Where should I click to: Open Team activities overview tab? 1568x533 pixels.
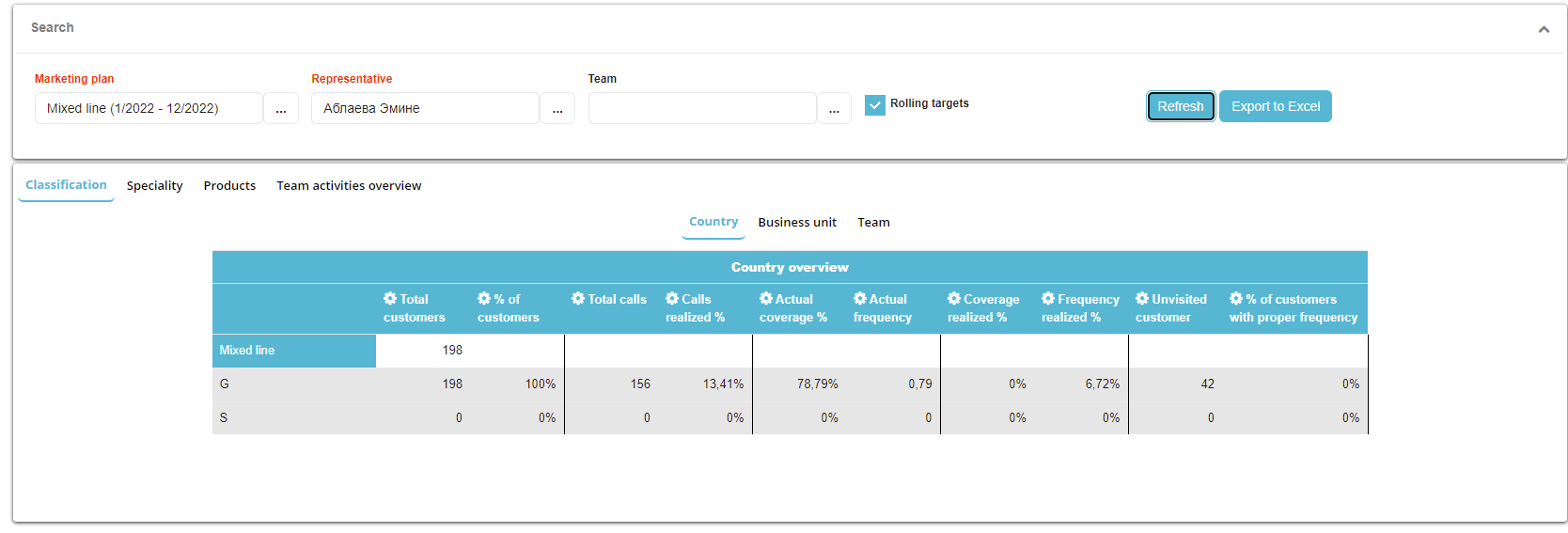point(349,186)
